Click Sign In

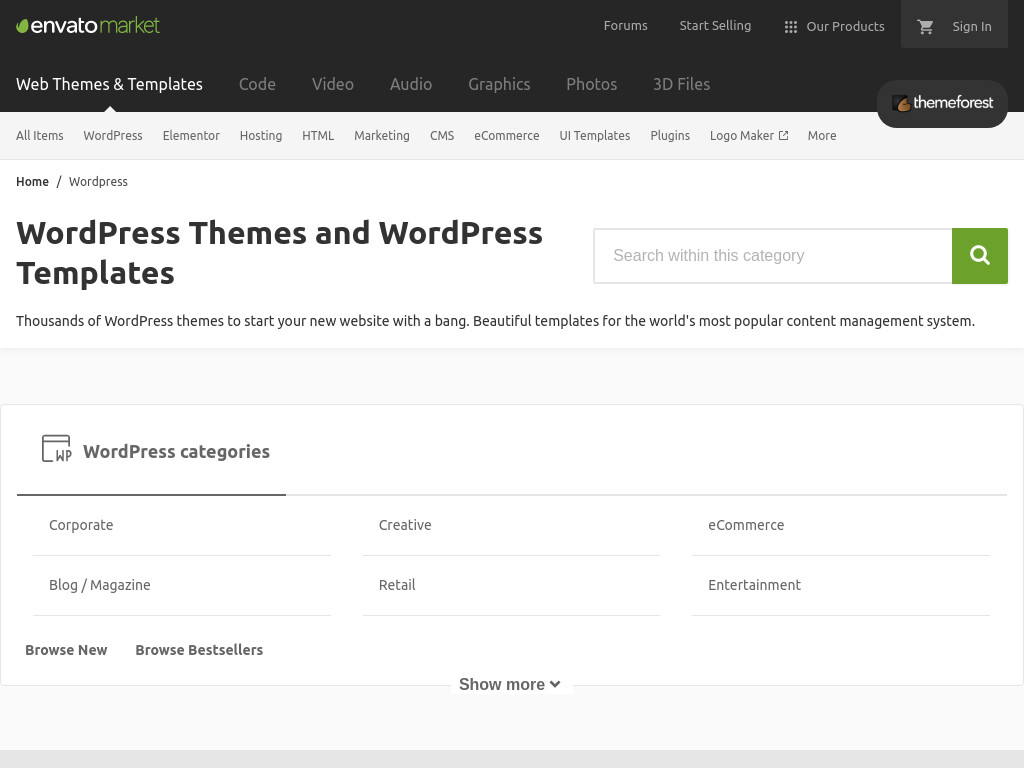point(972,27)
